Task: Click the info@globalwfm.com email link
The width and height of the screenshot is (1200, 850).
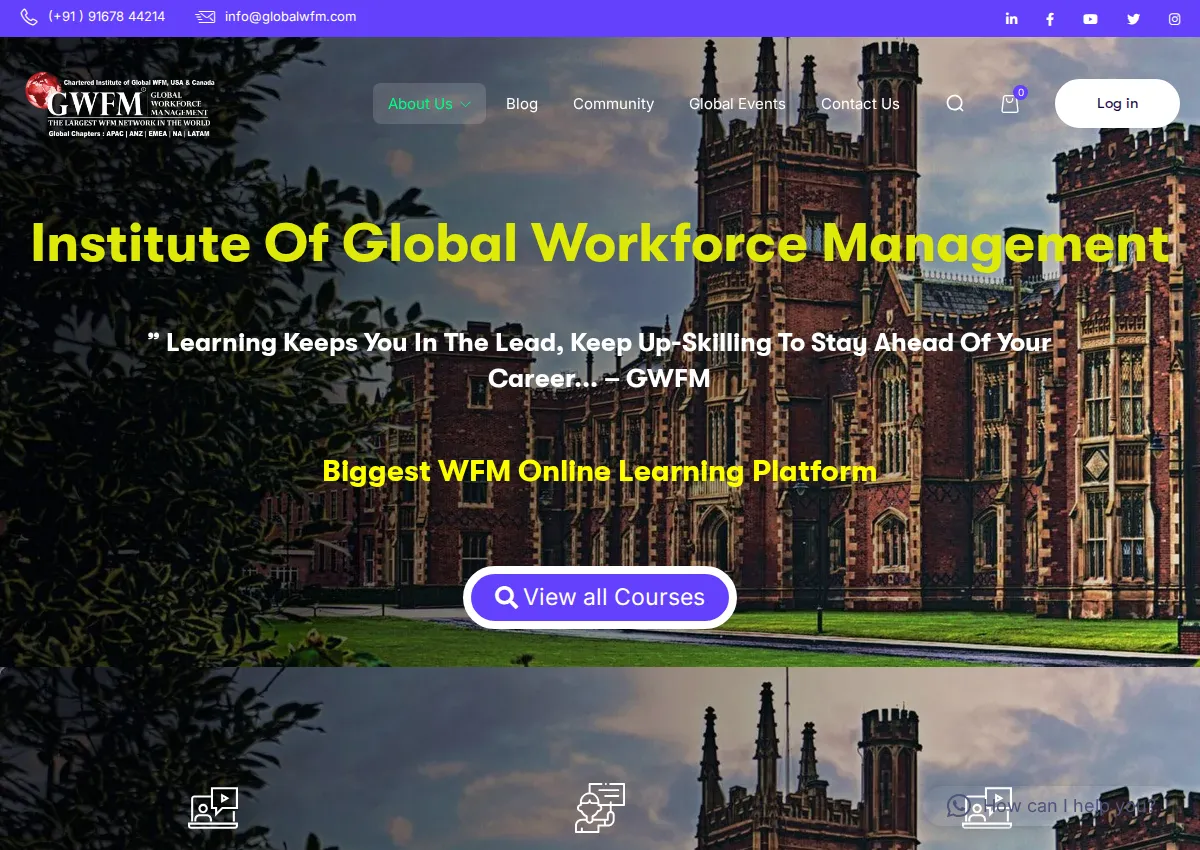Action: [290, 17]
